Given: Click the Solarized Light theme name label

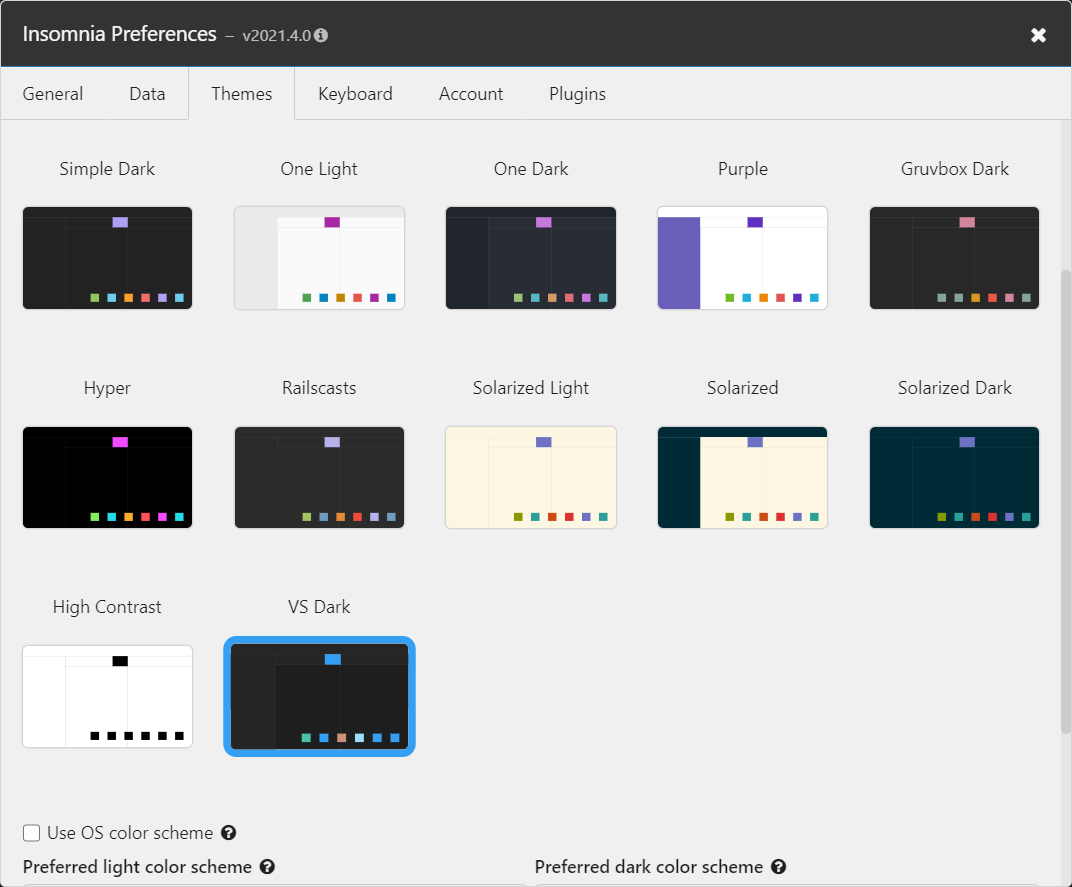Looking at the screenshot, I should click(x=531, y=388).
